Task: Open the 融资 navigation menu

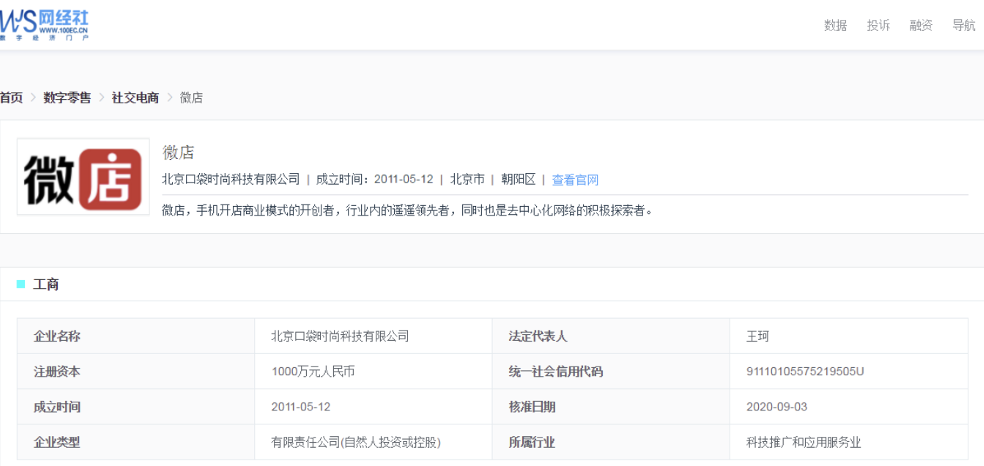Action: pos(921,26)
